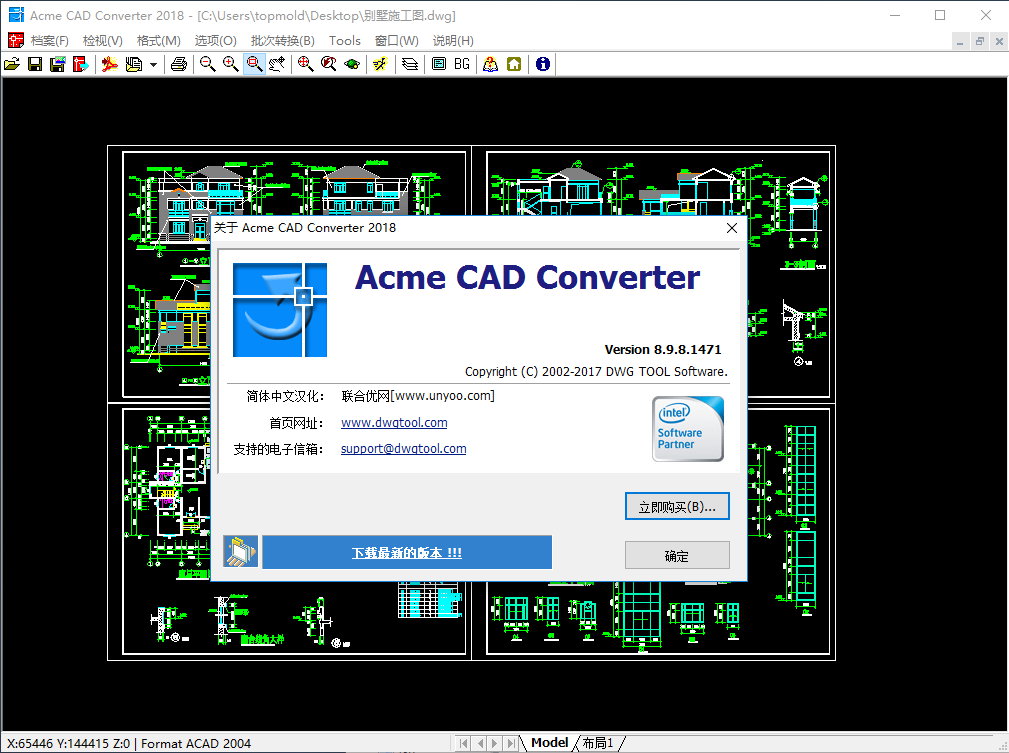Open the Layers stack icon
Viewport: 1009px width, 753px height.
[x=410, y=64]
